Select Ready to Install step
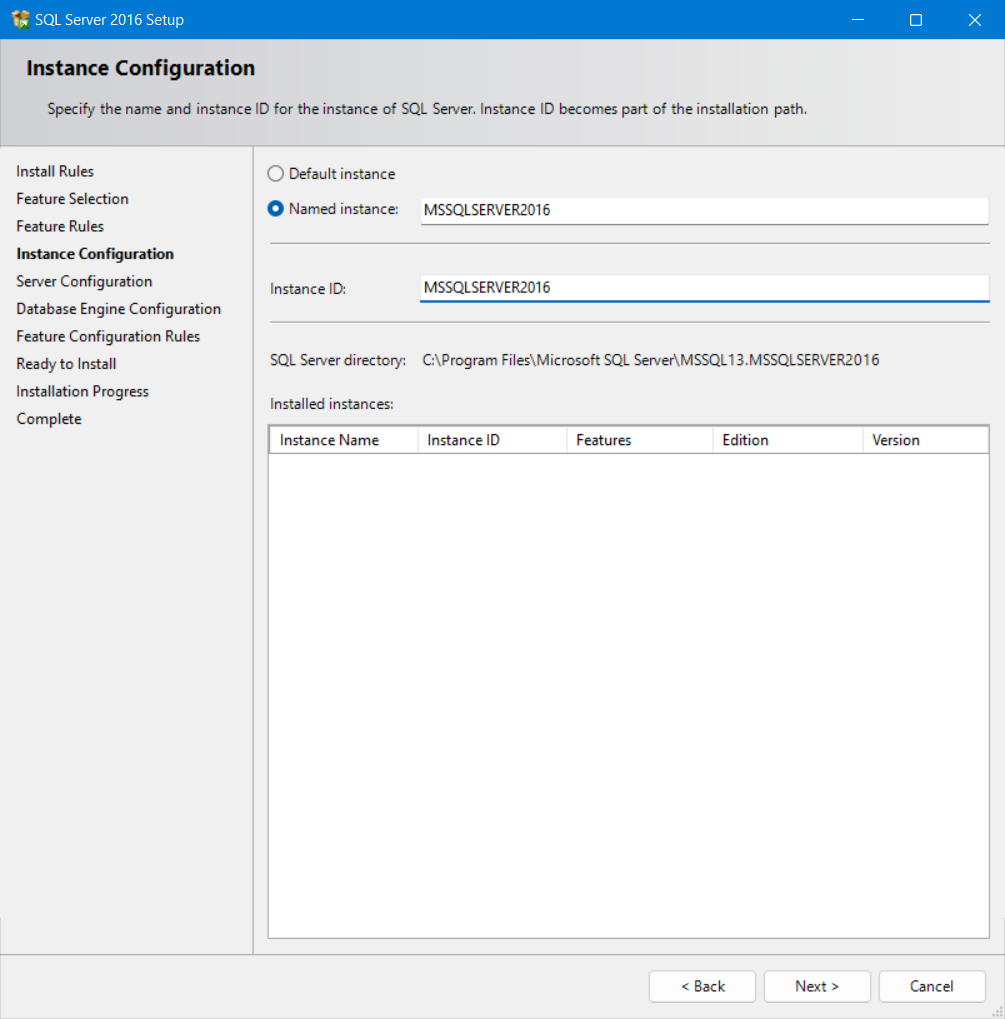Screen dimensions: 1005x1019 66,363
